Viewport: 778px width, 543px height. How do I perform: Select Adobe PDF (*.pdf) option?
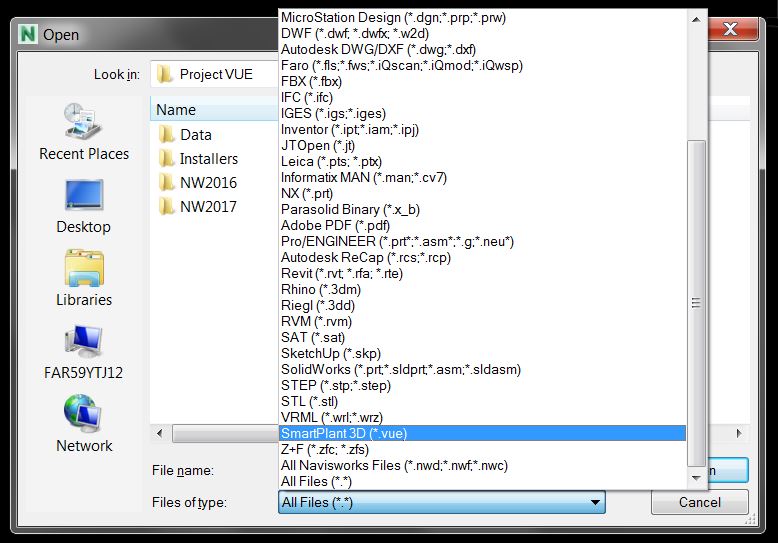coord(482,225)
